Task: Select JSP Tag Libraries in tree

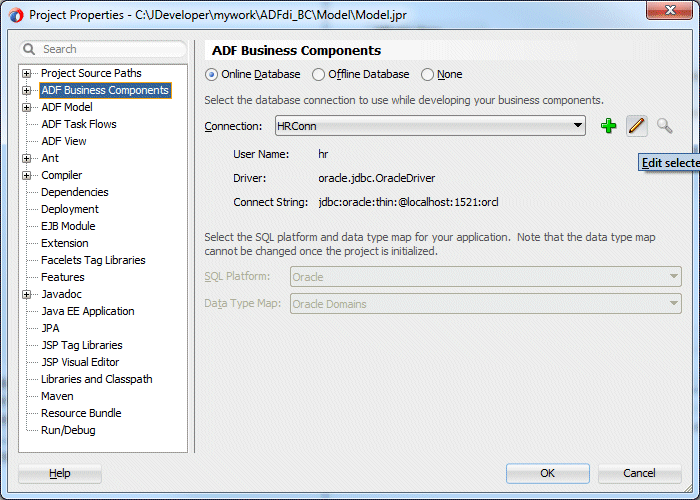Action: coord(82,345)
